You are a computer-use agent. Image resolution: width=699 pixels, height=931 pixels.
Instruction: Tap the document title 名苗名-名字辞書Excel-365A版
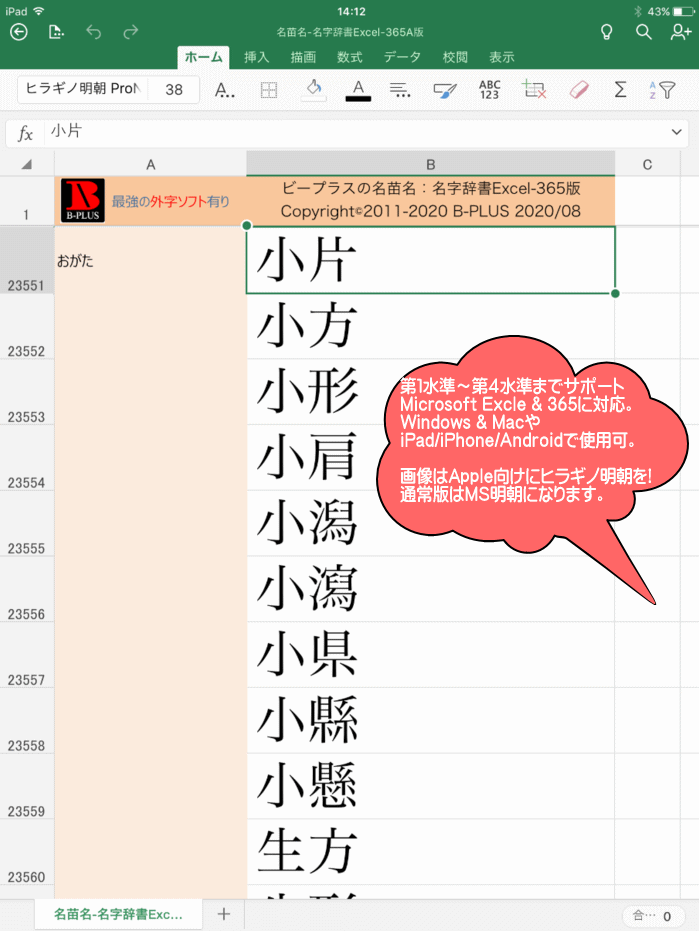pos(350,32)
